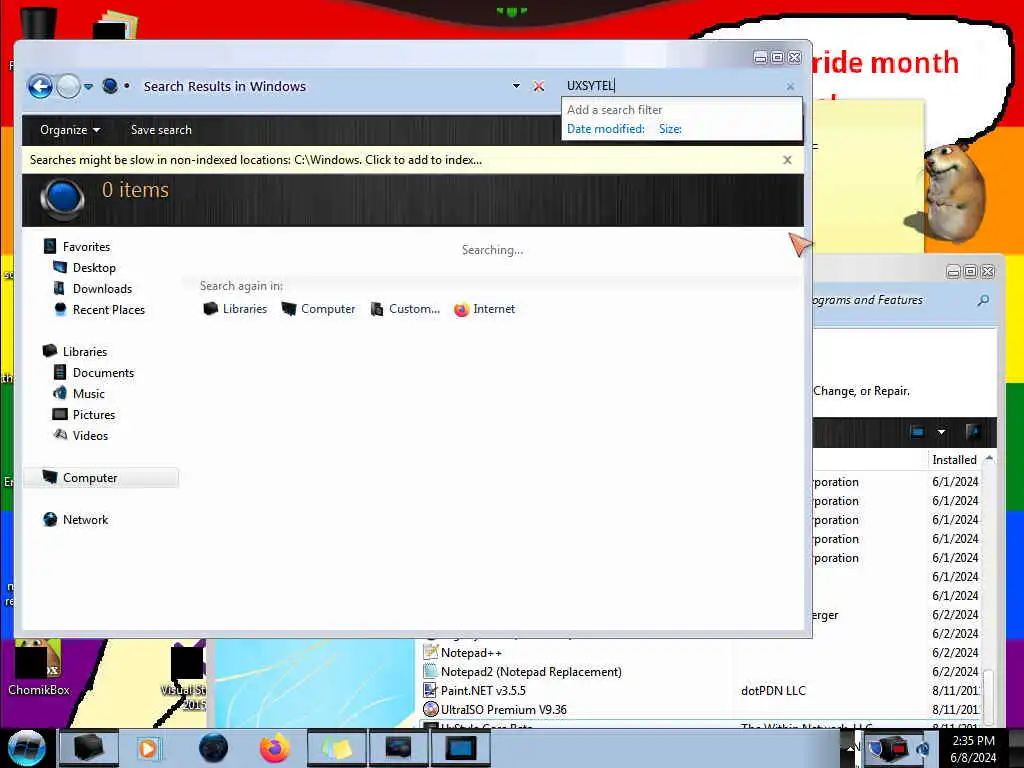Select UltraISO Premium V9.36 entry
1024x768 pixels.
[x=504, y=709]
